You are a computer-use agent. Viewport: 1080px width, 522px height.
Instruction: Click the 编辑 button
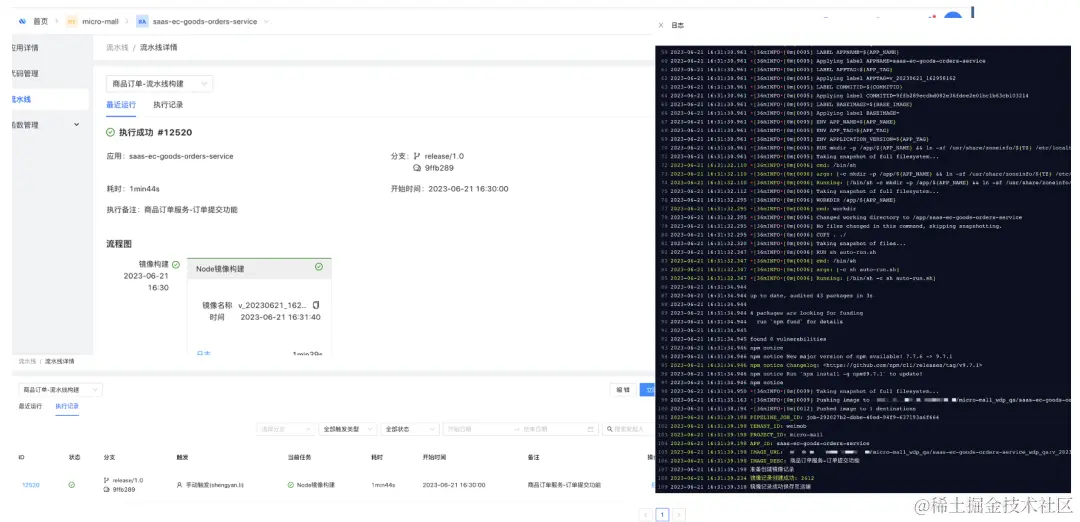pos(623,390)
